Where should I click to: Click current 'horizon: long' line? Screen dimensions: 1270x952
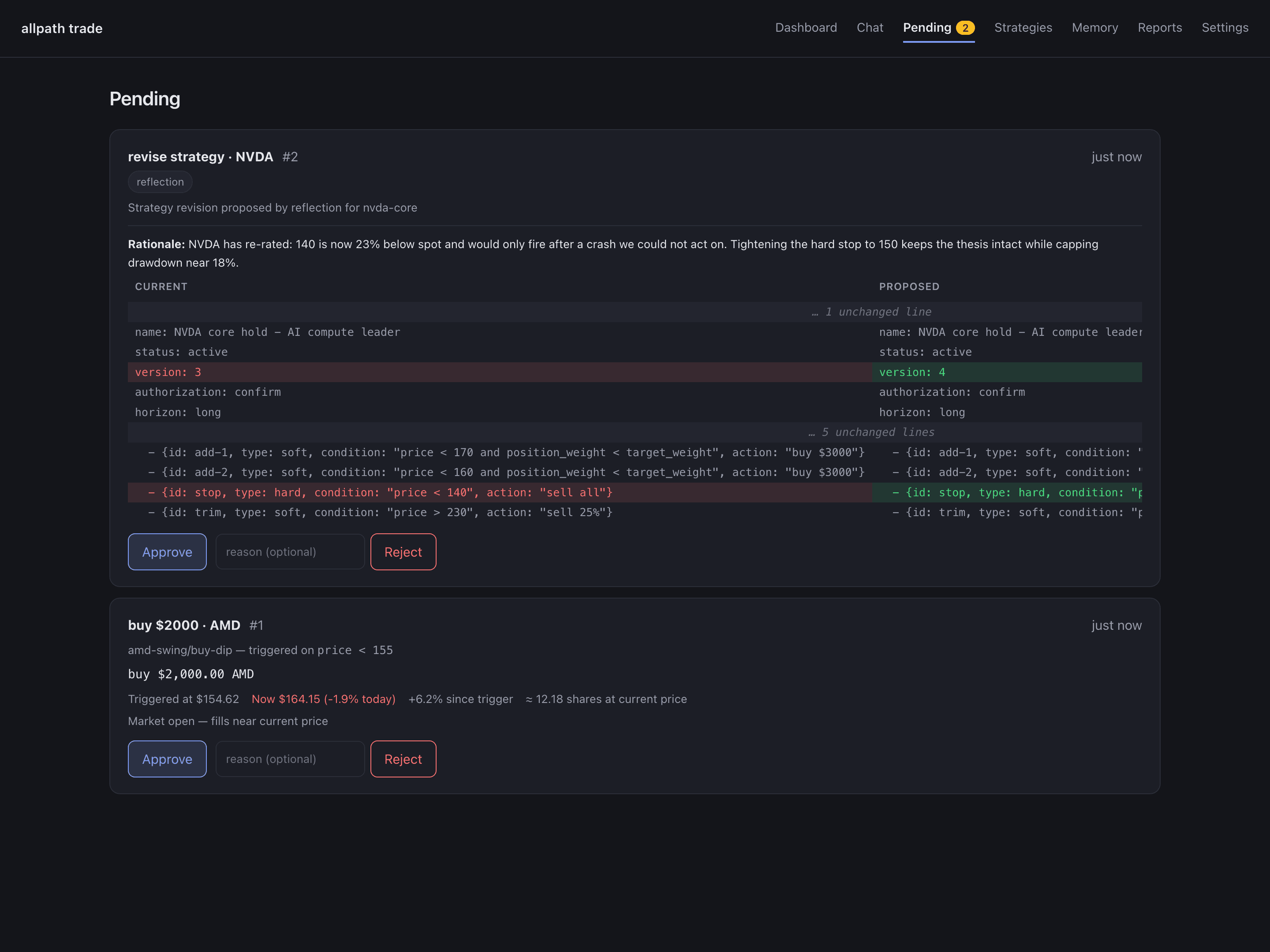tap(500, 412)
